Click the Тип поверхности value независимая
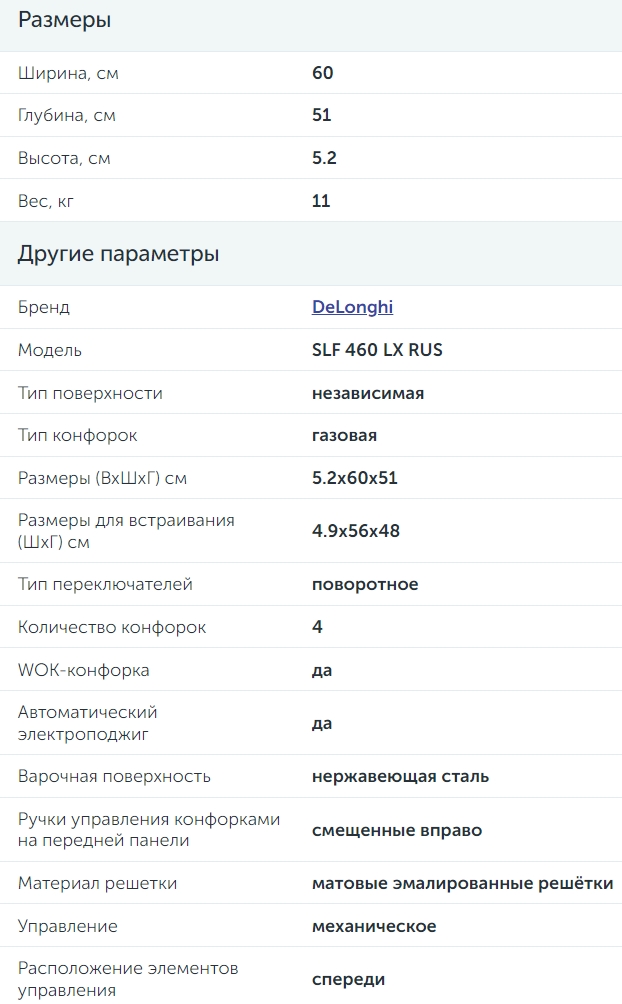 point(368,393)
